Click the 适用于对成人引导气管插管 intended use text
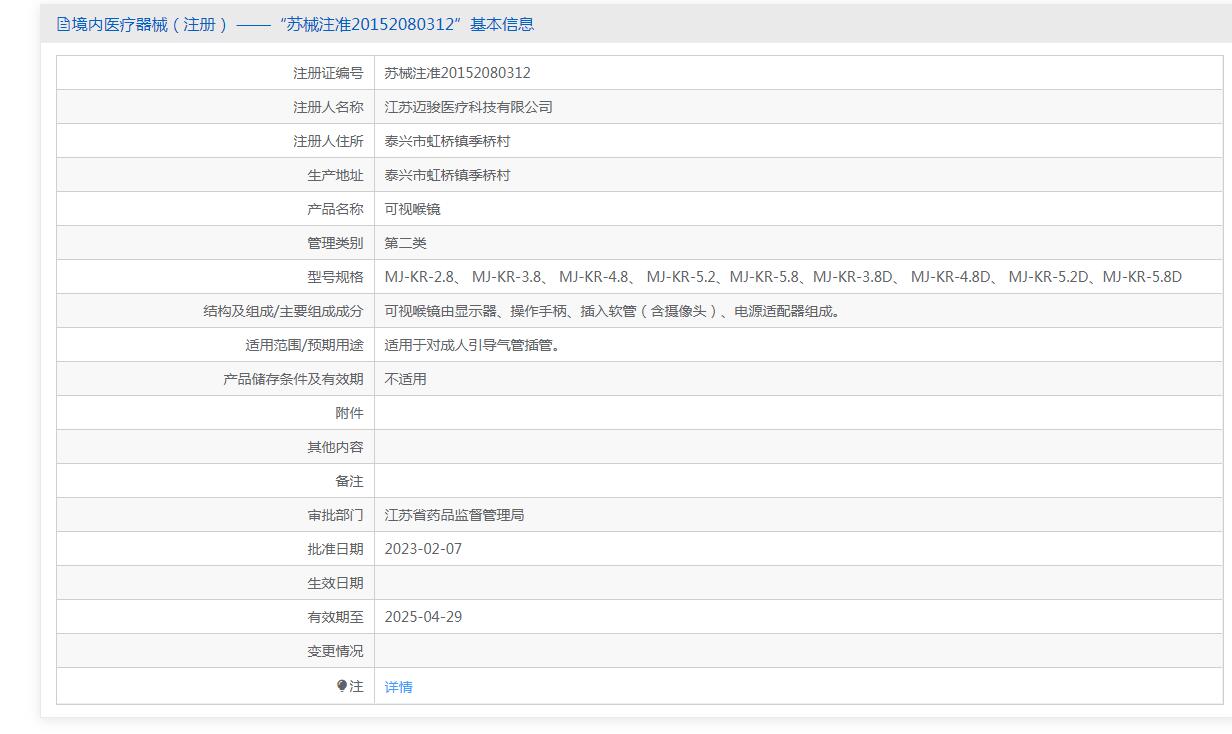 coord(474,345)
